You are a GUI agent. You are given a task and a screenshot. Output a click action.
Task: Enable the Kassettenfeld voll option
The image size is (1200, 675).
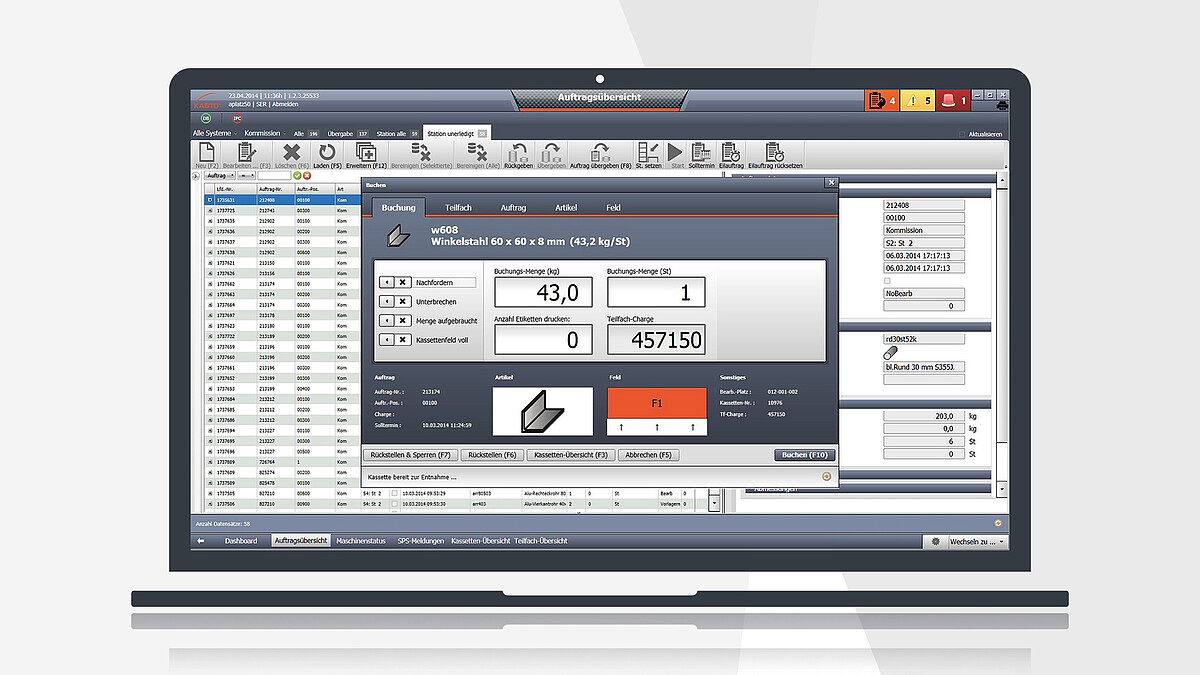(x=394, y=340)
